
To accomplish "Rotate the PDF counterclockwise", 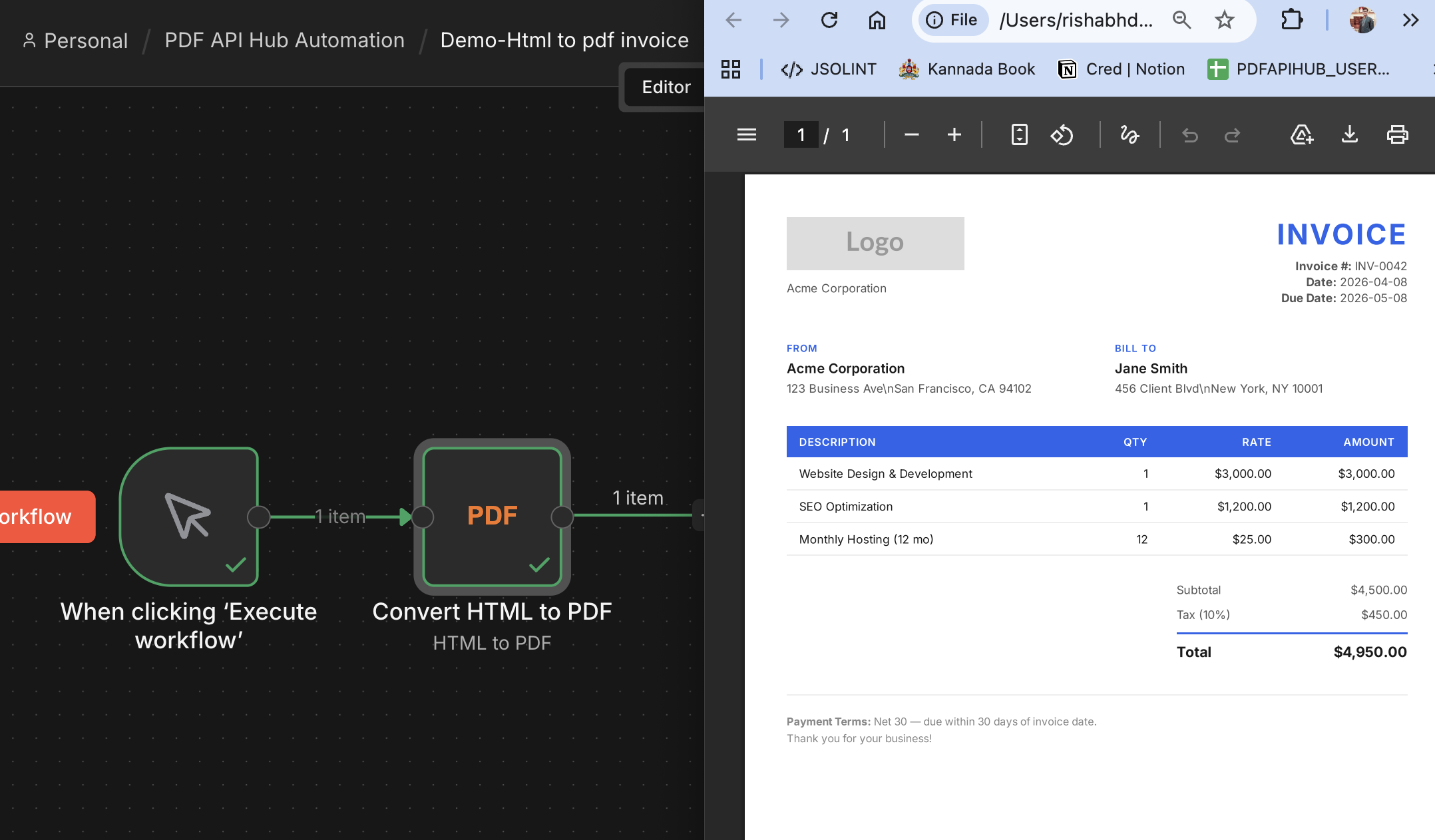I will pyautogui.click(x=1062, y=135).
